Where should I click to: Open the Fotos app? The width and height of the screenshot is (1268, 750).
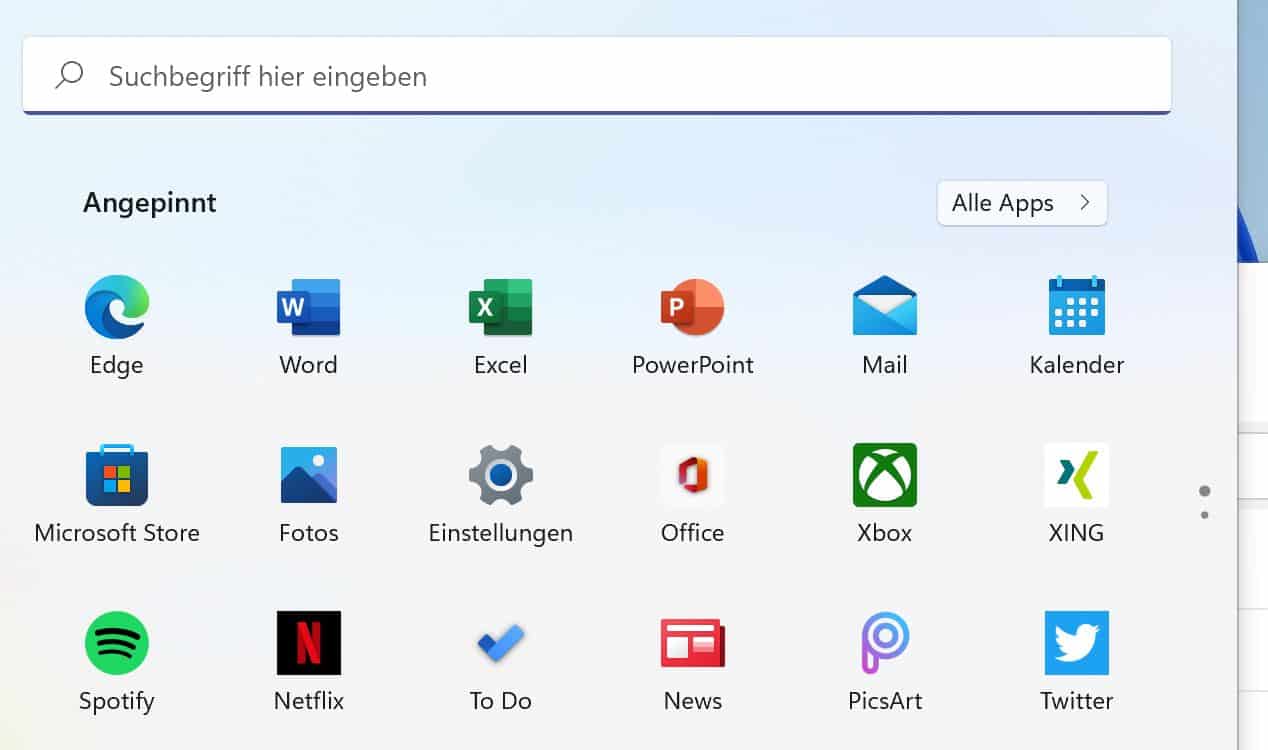tap(308, 476)
